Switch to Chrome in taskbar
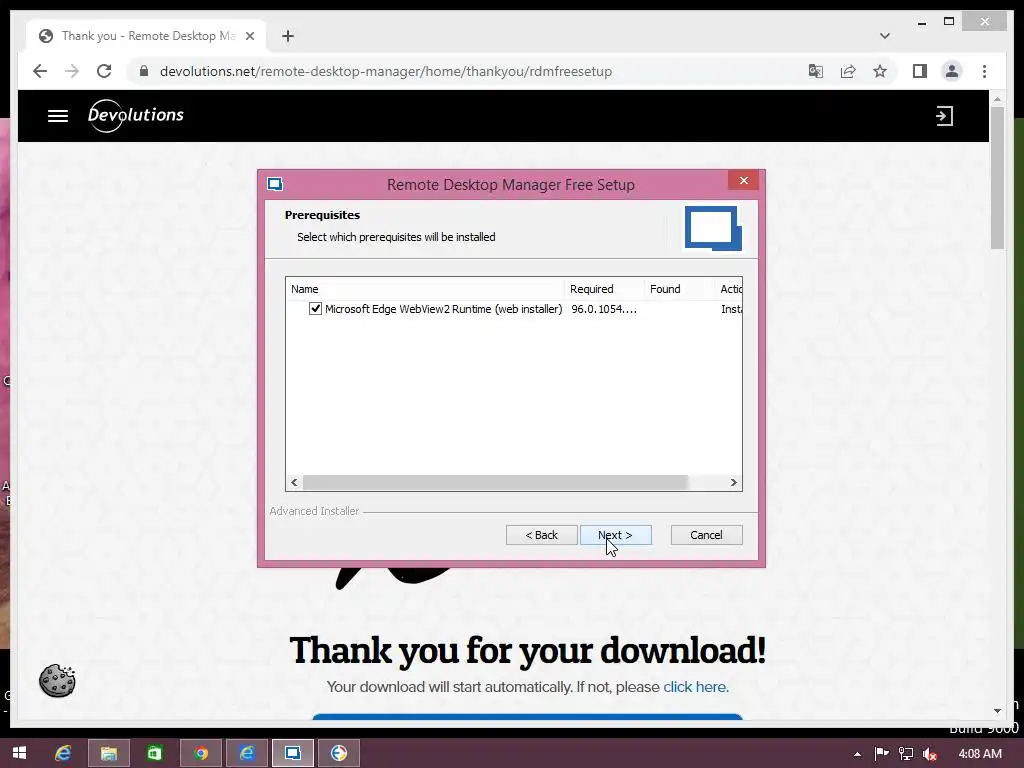The height and width of the screenshot is (768, 1024). click(x=200, y=753)
